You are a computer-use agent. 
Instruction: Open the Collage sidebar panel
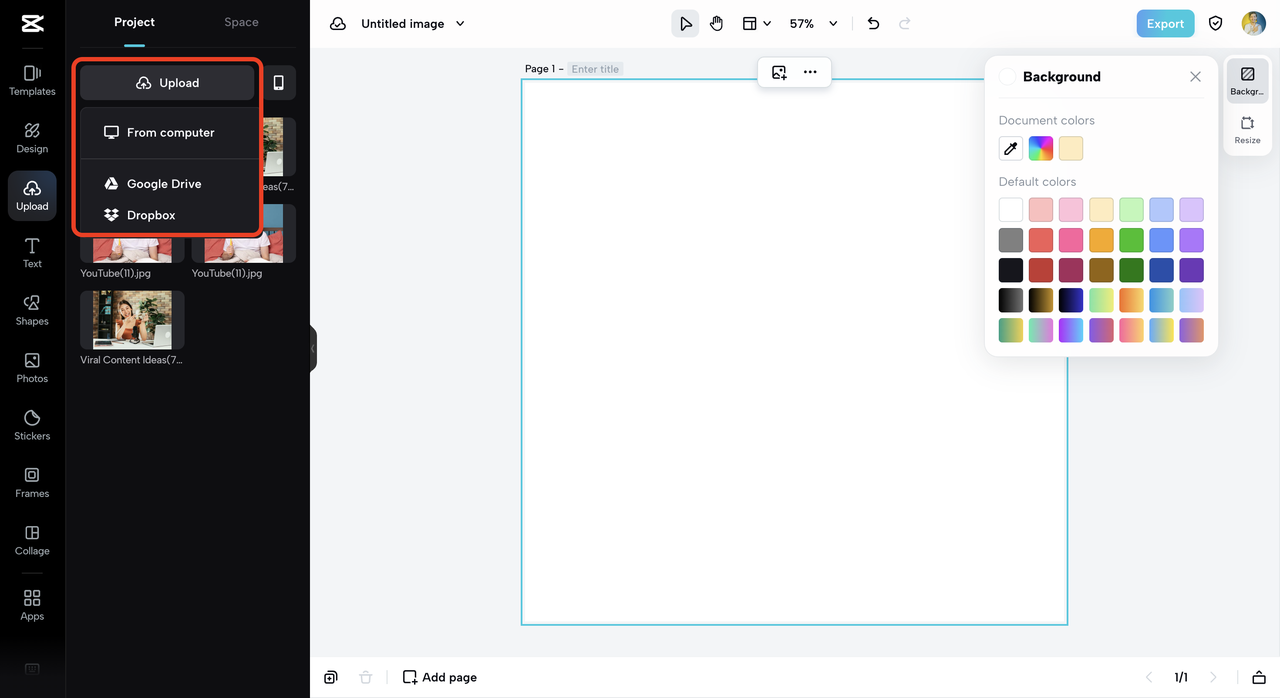point(32,539)
